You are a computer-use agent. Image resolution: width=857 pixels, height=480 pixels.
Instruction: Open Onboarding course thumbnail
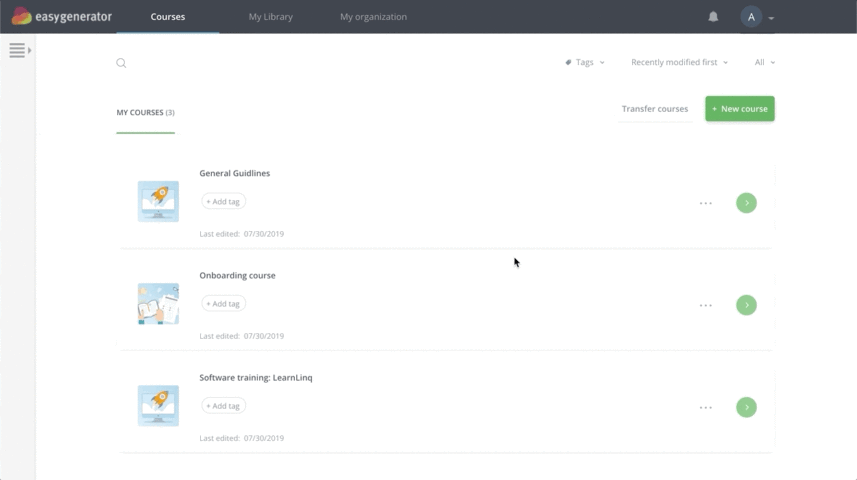[158, 303]
